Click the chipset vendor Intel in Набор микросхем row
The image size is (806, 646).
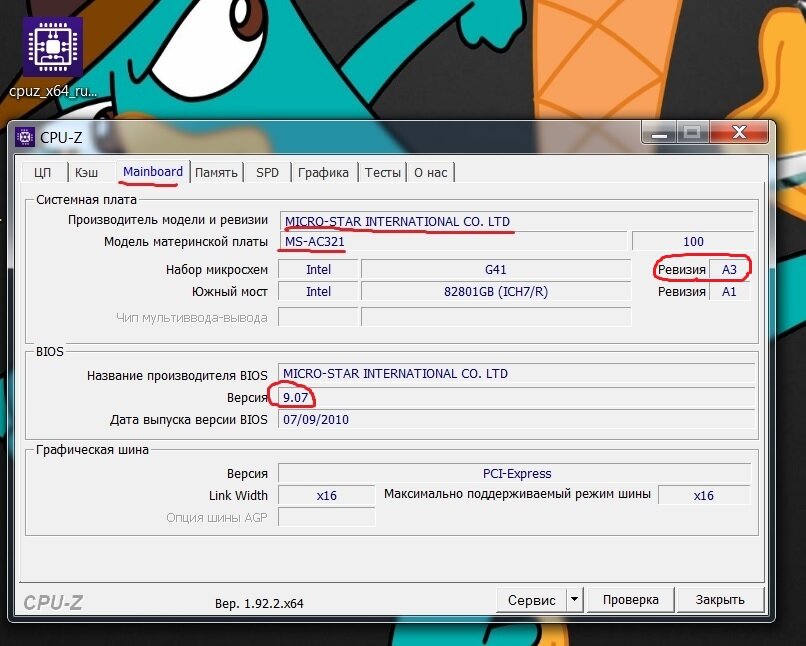pyautogui.click(x=318, y=269)
